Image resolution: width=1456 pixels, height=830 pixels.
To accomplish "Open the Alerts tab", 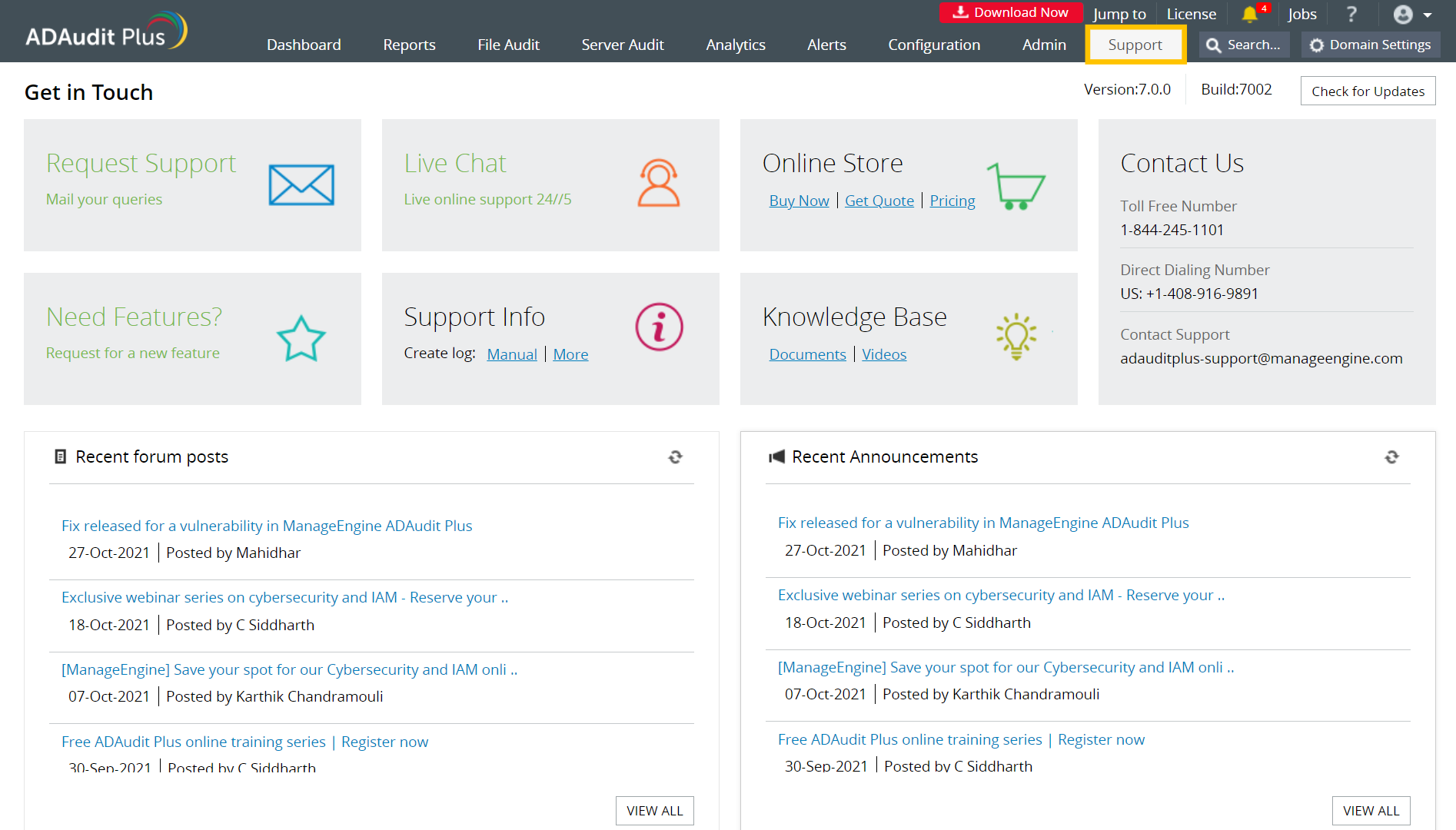I will pyautogui.click(x=826, y=45).
